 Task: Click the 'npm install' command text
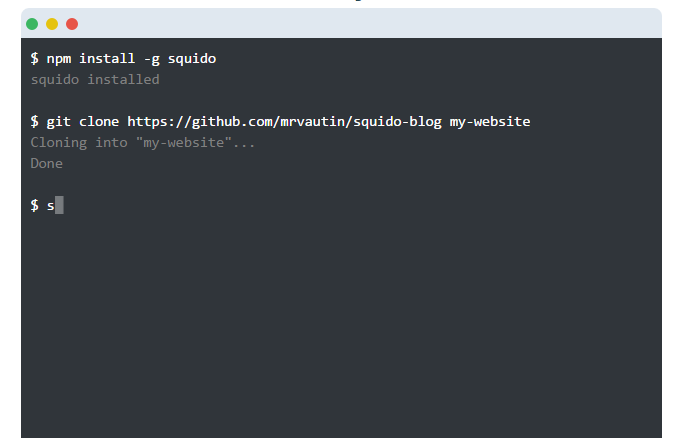(91, 58)
